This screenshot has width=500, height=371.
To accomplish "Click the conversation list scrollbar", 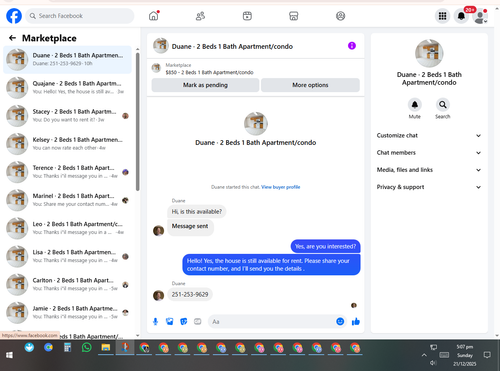I will coord(138,122).
